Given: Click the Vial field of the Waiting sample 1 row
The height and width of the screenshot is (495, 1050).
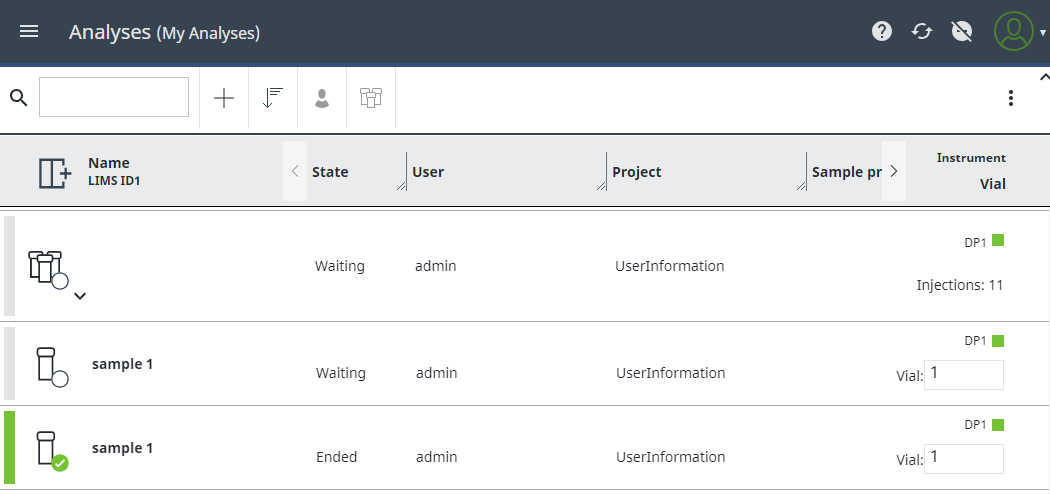Looking at the screenshot, I should pos(964,374).
